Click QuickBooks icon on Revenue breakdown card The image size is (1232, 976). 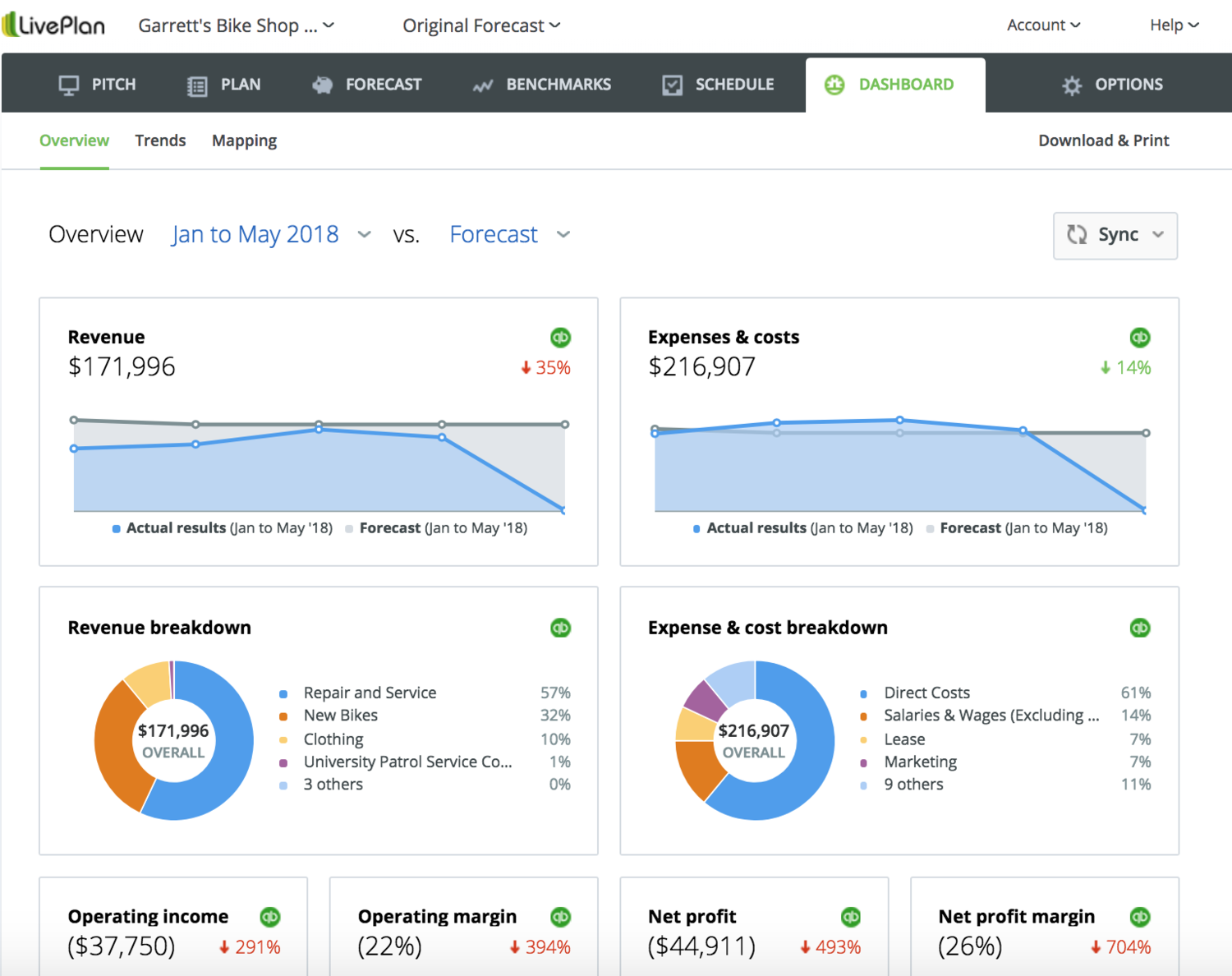[x=560, y=628]
